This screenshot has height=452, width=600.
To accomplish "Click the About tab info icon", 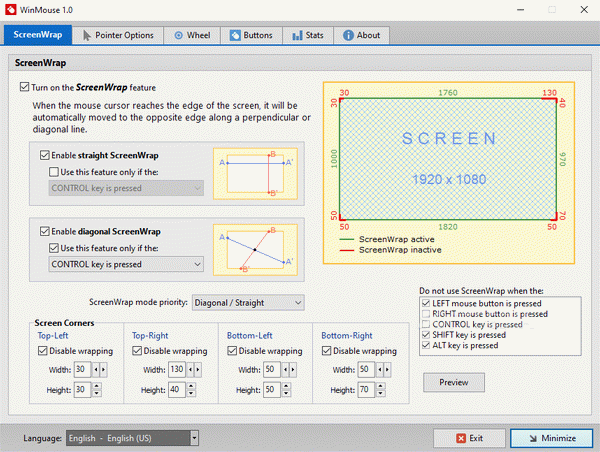I will 348,35.
